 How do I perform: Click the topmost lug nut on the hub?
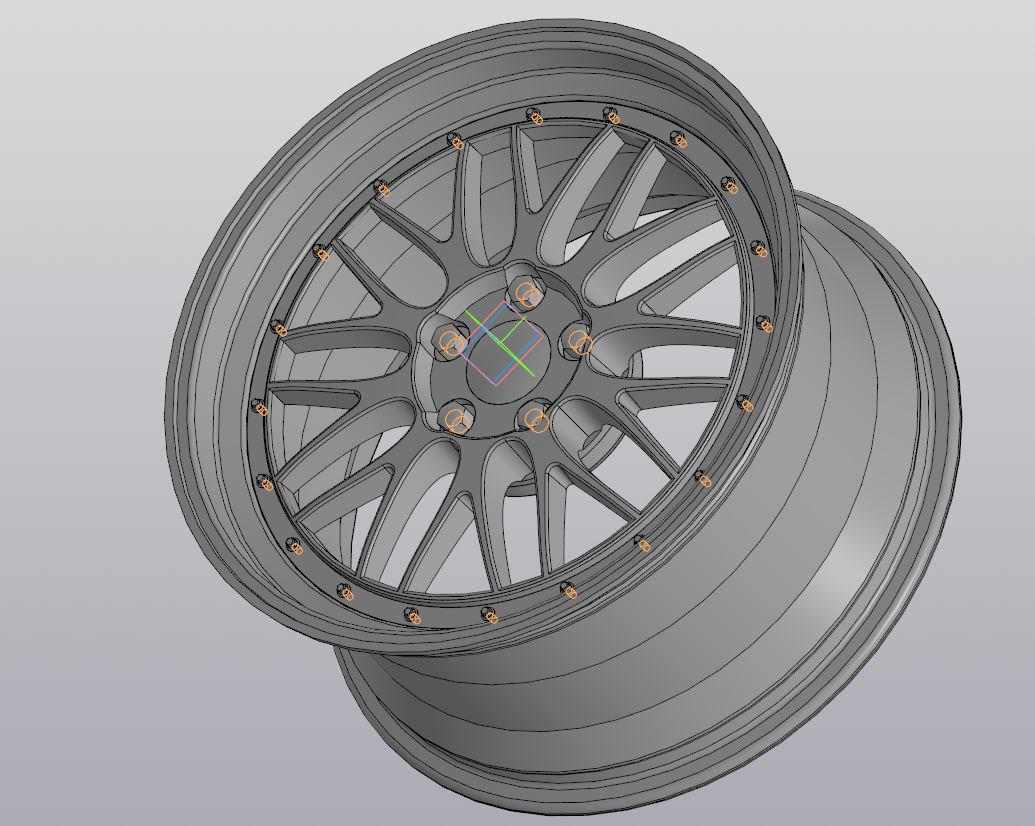[x=525, y=293]
